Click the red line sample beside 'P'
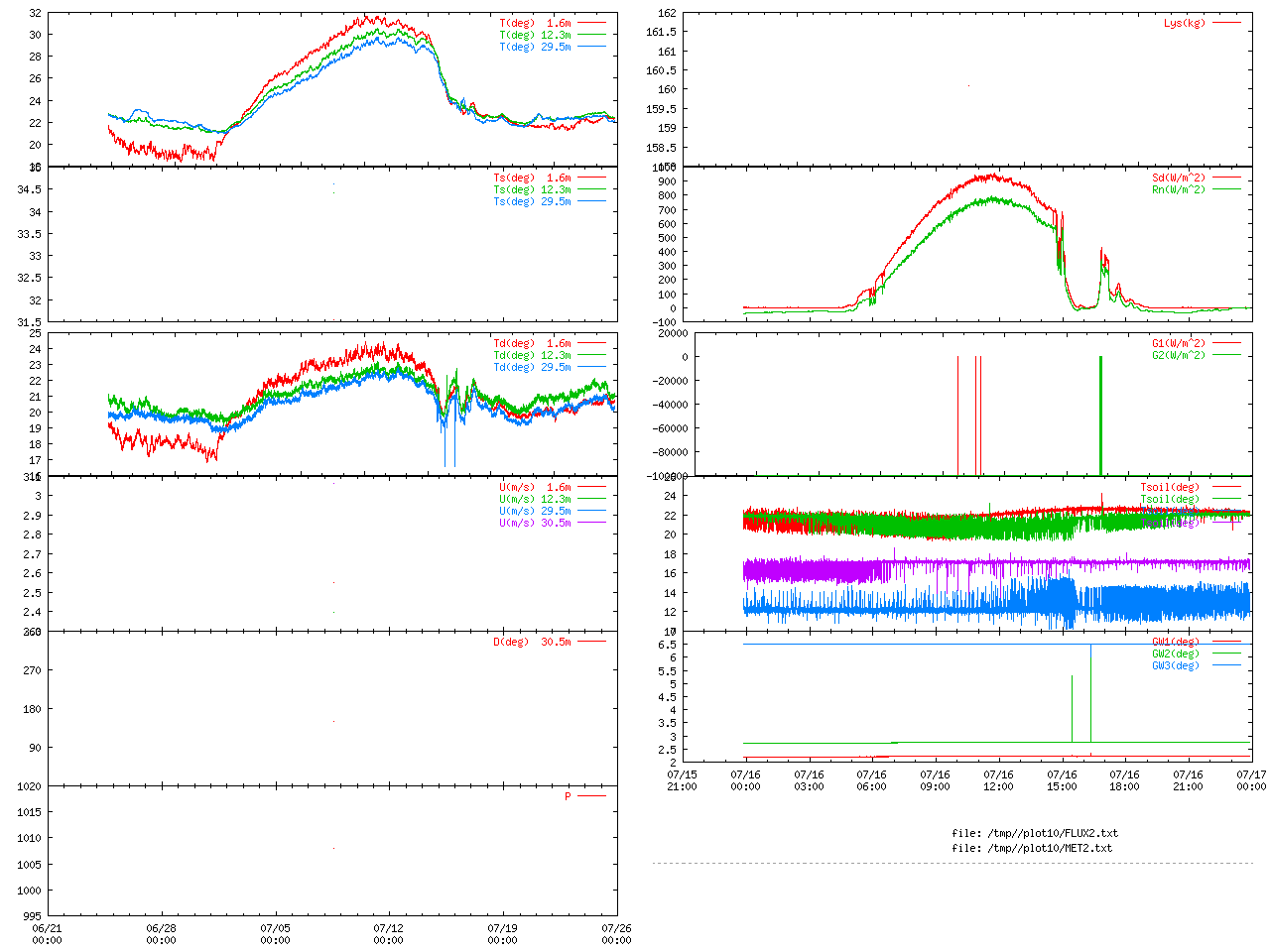 [591, 796]
